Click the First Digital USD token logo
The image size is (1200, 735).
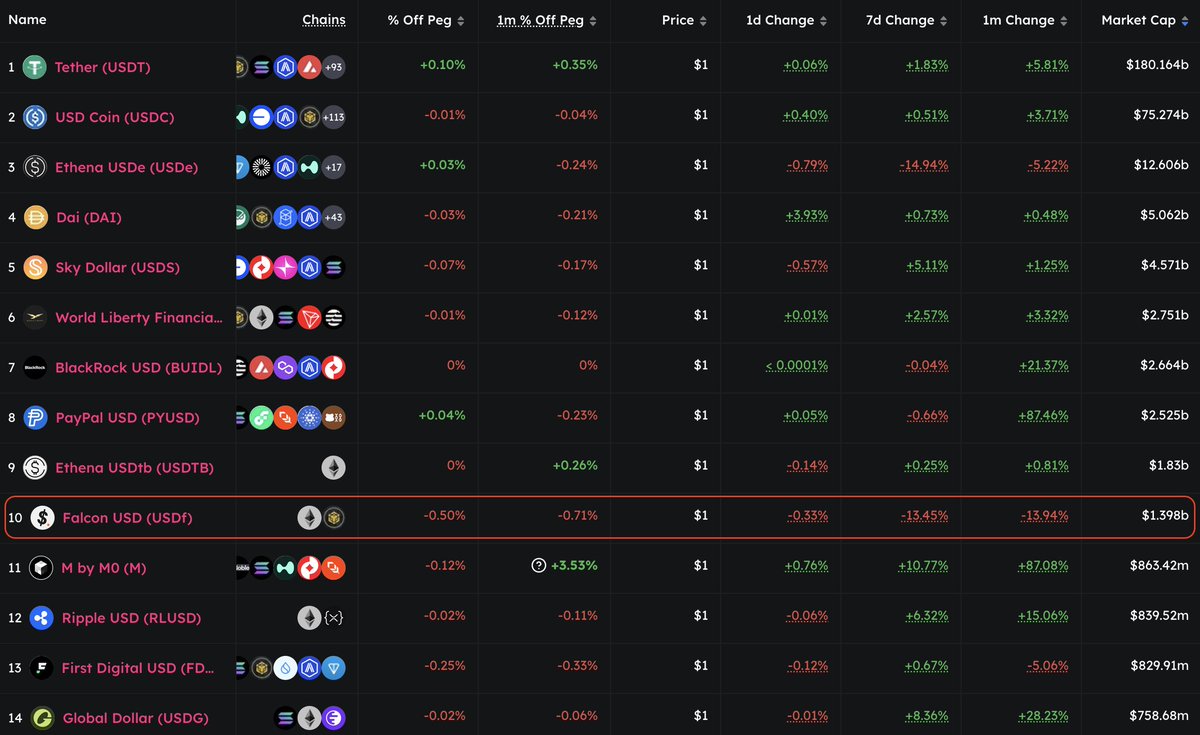tap(41, 668)
